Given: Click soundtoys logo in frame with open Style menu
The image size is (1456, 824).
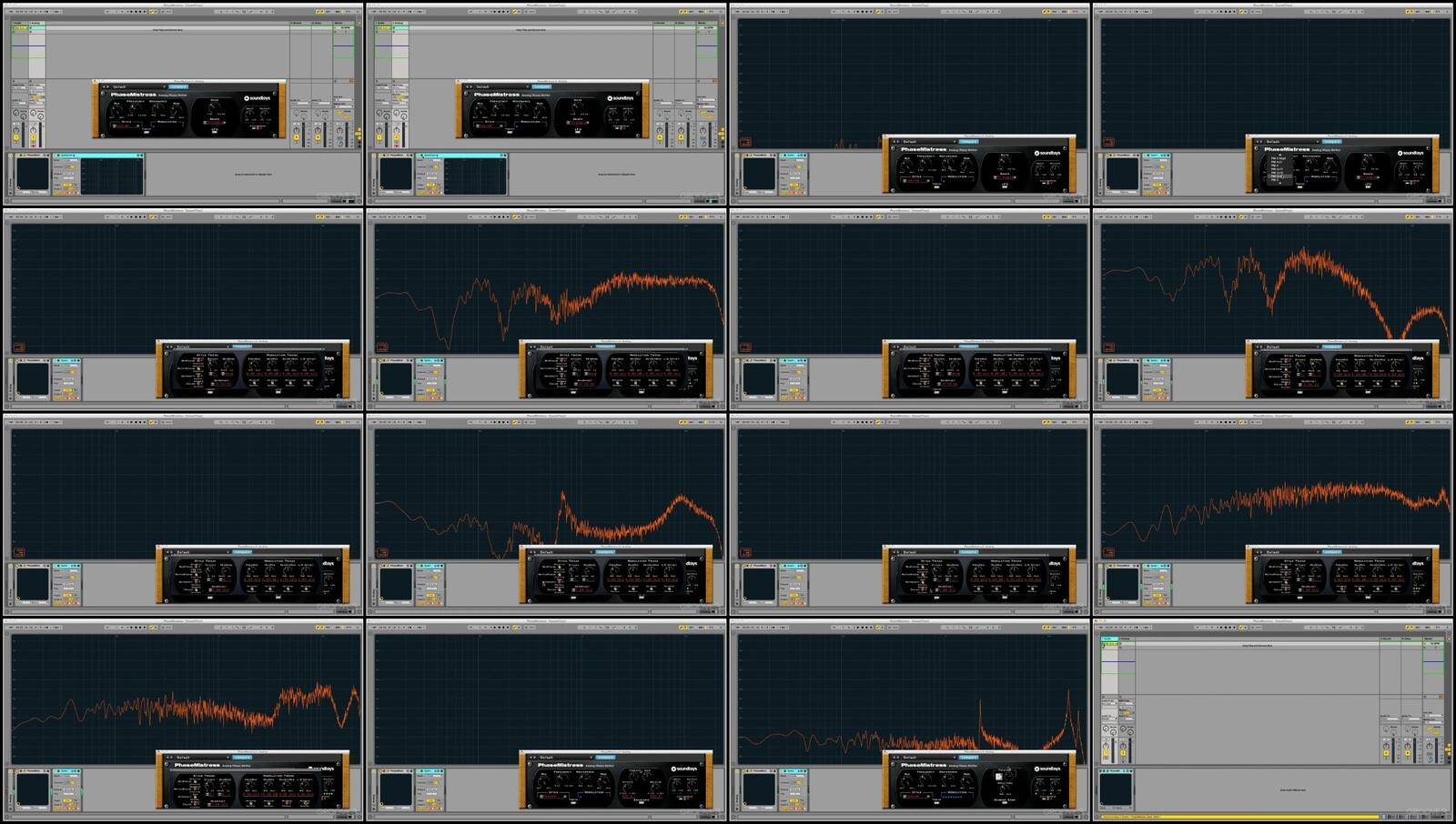Looking at the screenshot, I should tap(1410, 153).
